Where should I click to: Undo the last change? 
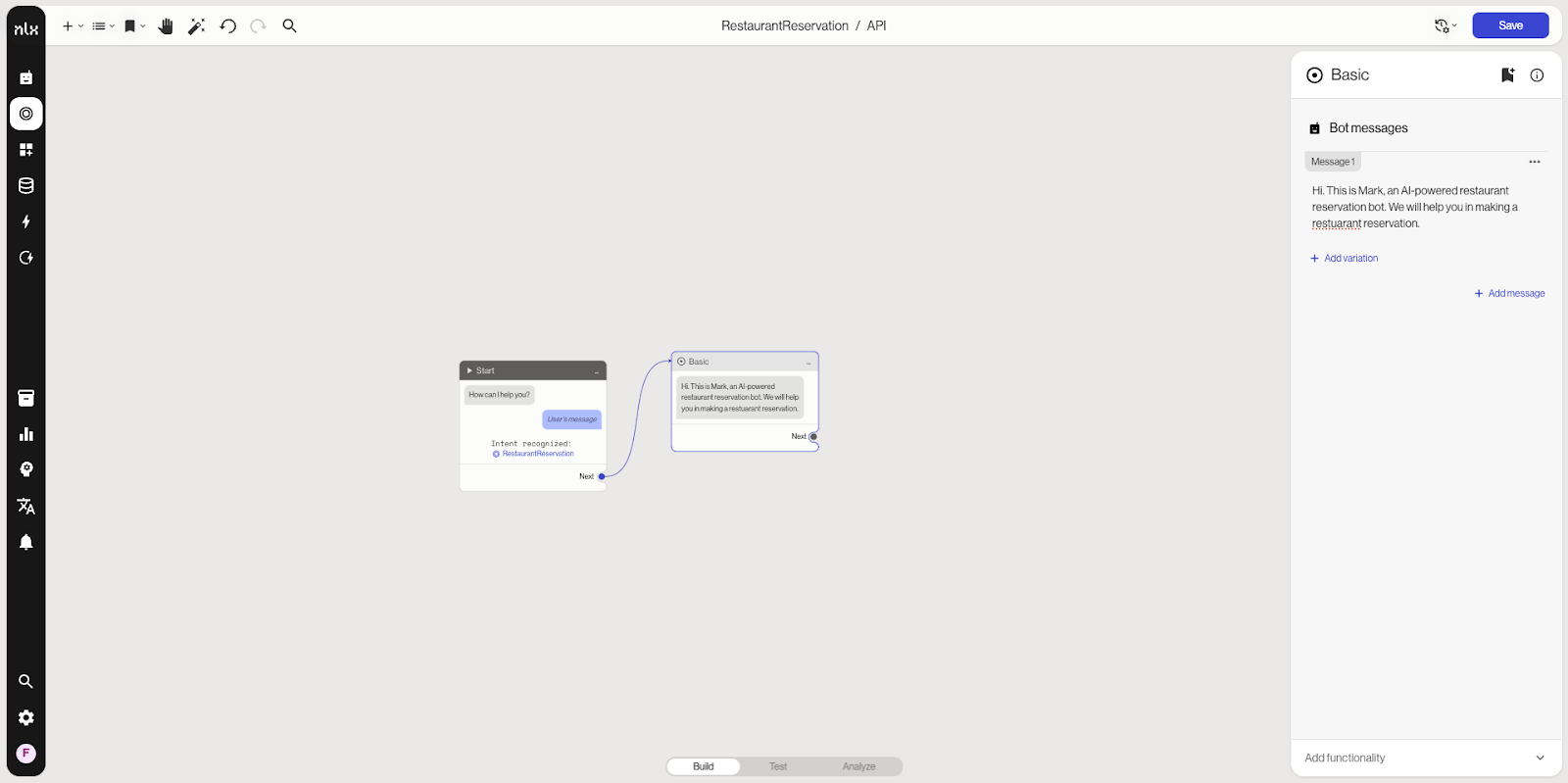(227, 26)
